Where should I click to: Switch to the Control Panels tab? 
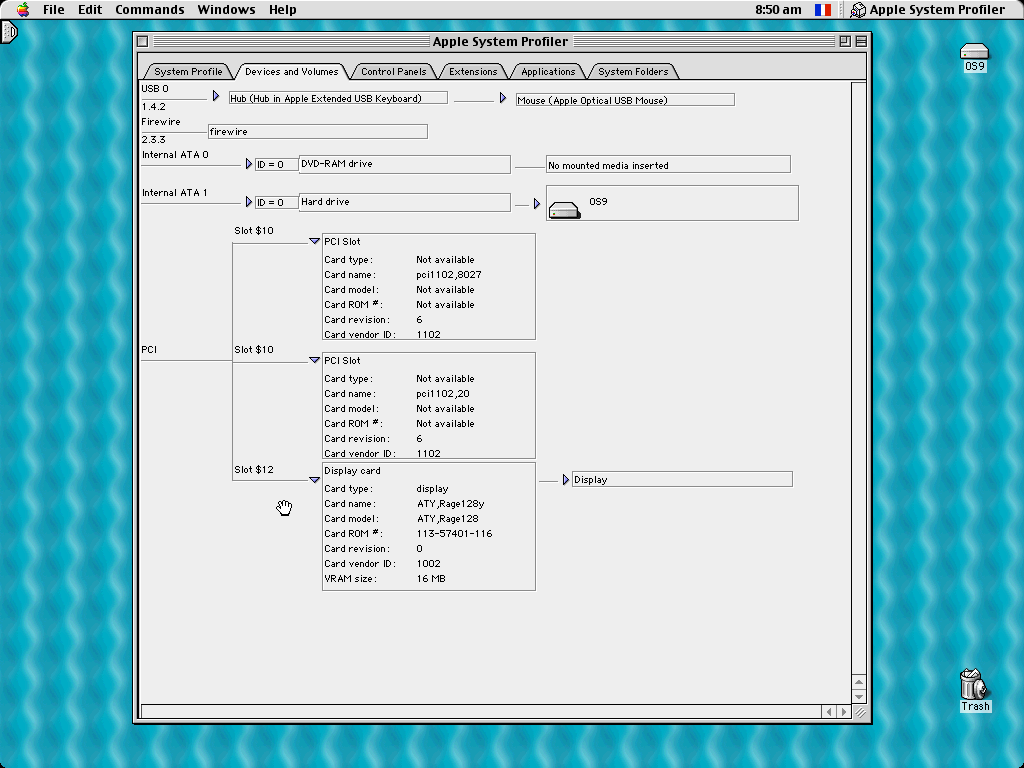pos(393,71)
